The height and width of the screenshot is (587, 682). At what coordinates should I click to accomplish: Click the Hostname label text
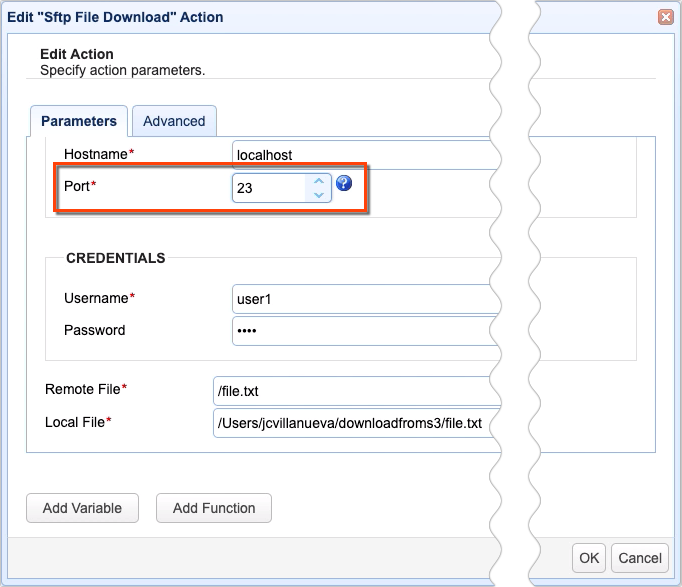tap(98, 154)
